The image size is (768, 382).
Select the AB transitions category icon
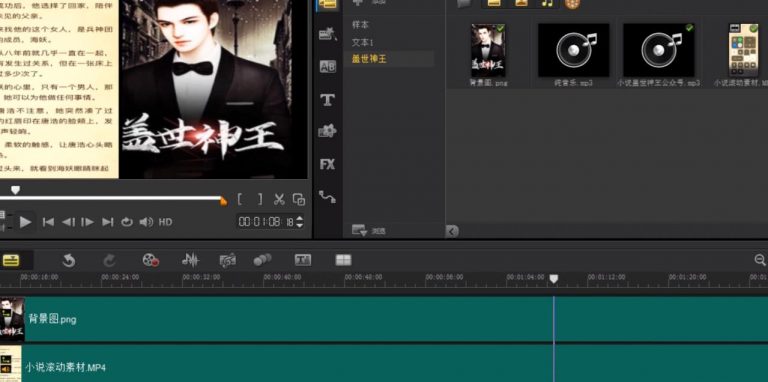(327, 67)
